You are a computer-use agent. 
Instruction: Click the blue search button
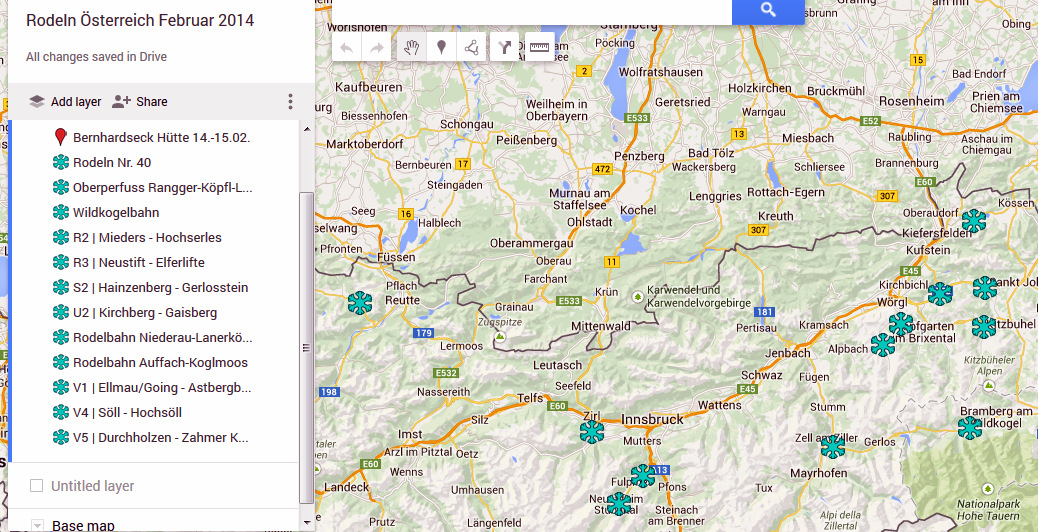coord(768,11)
